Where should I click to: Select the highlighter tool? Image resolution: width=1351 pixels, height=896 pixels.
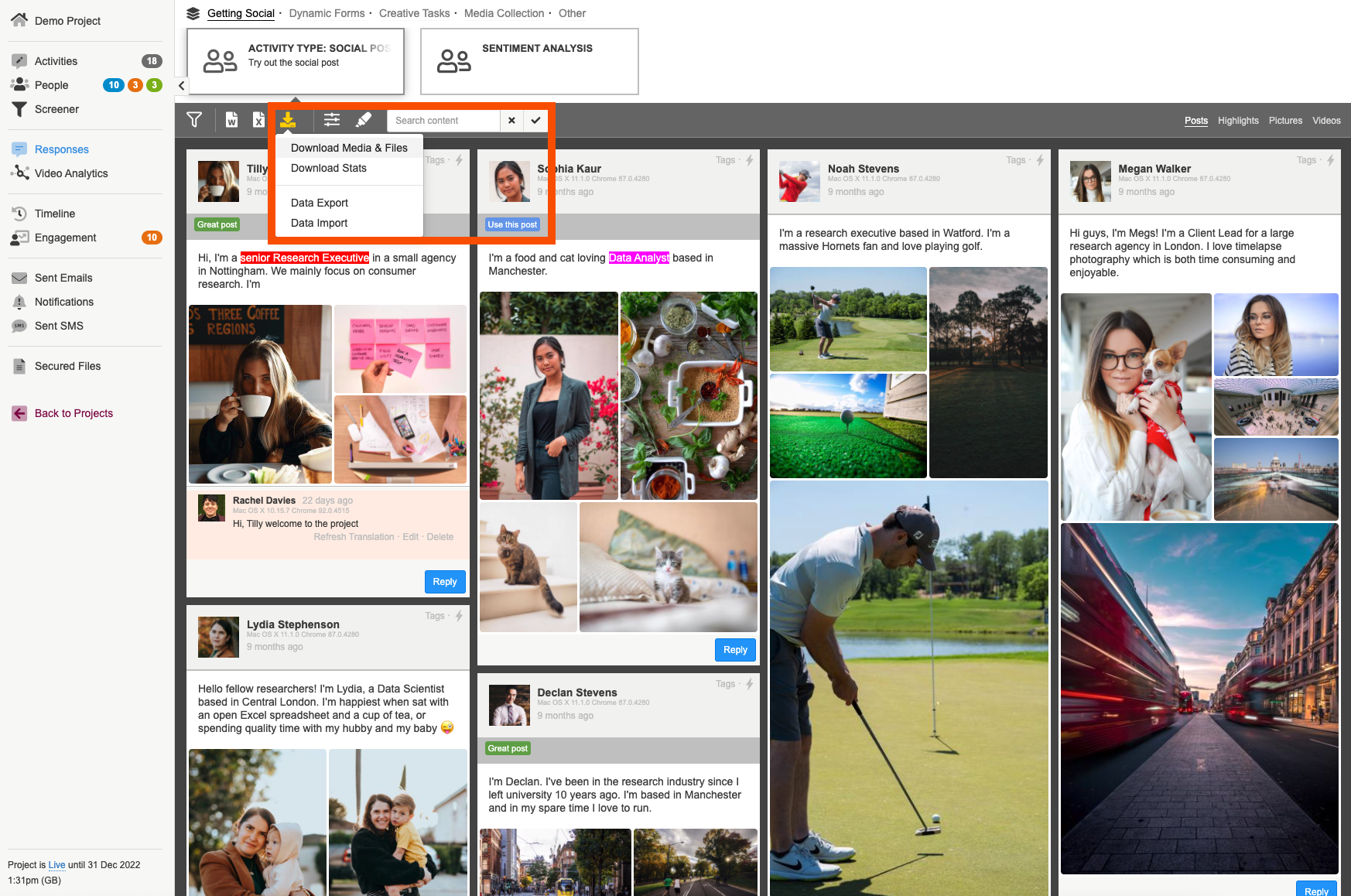pos(363,120)
